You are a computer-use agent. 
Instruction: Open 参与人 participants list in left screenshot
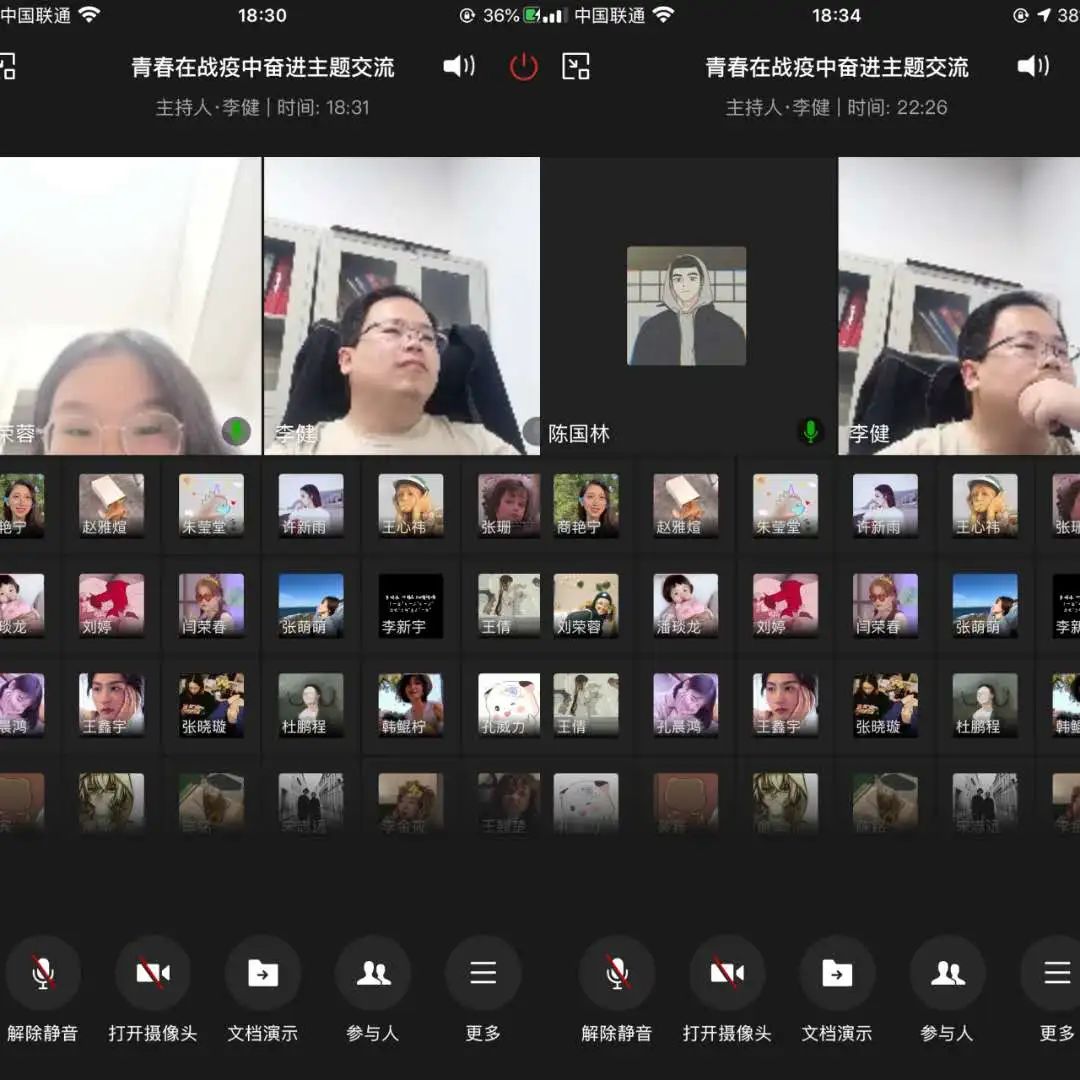[373, 973]
